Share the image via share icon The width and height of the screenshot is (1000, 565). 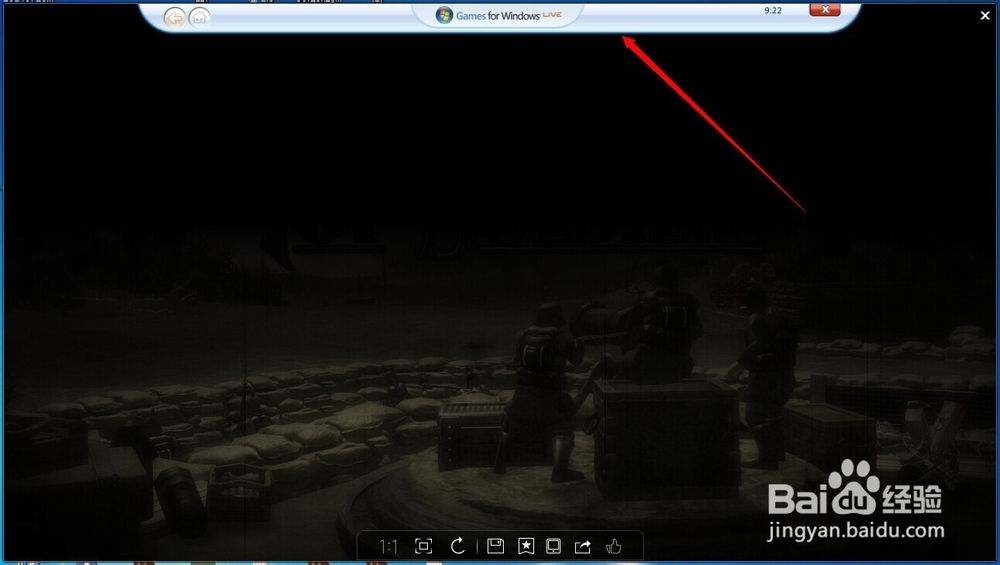point(583,547)
